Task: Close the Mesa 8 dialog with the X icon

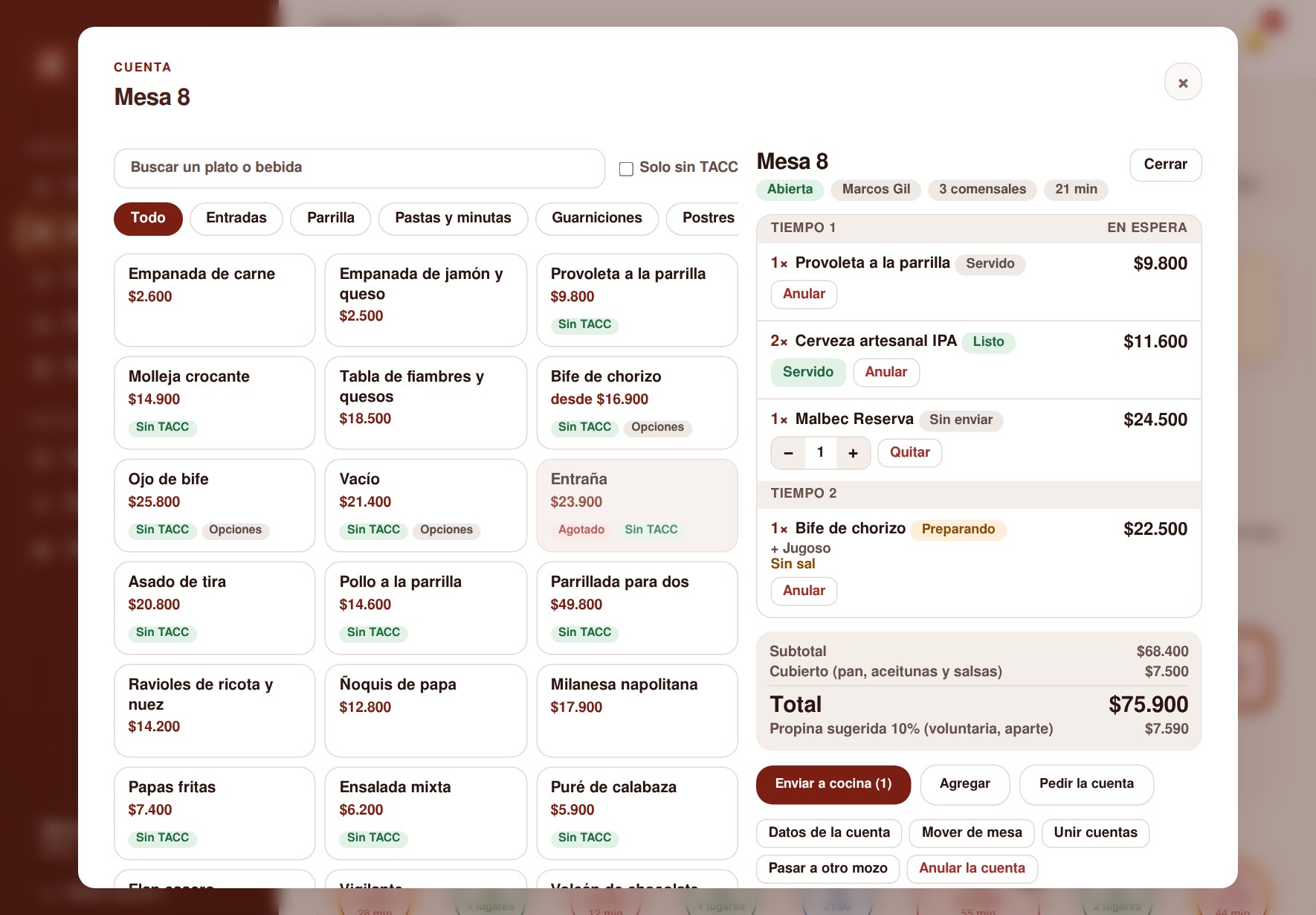Action: tap(1183, 83)
